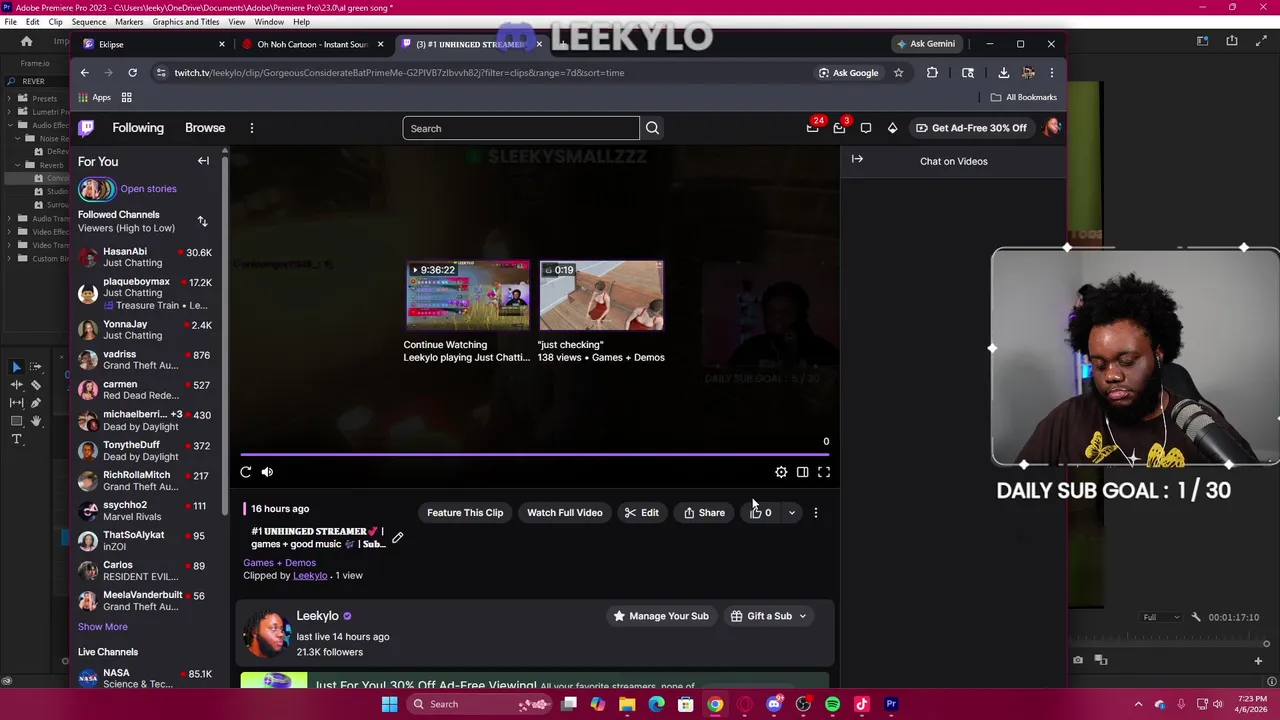Click the Twitch Search input field

click(521, 128)
